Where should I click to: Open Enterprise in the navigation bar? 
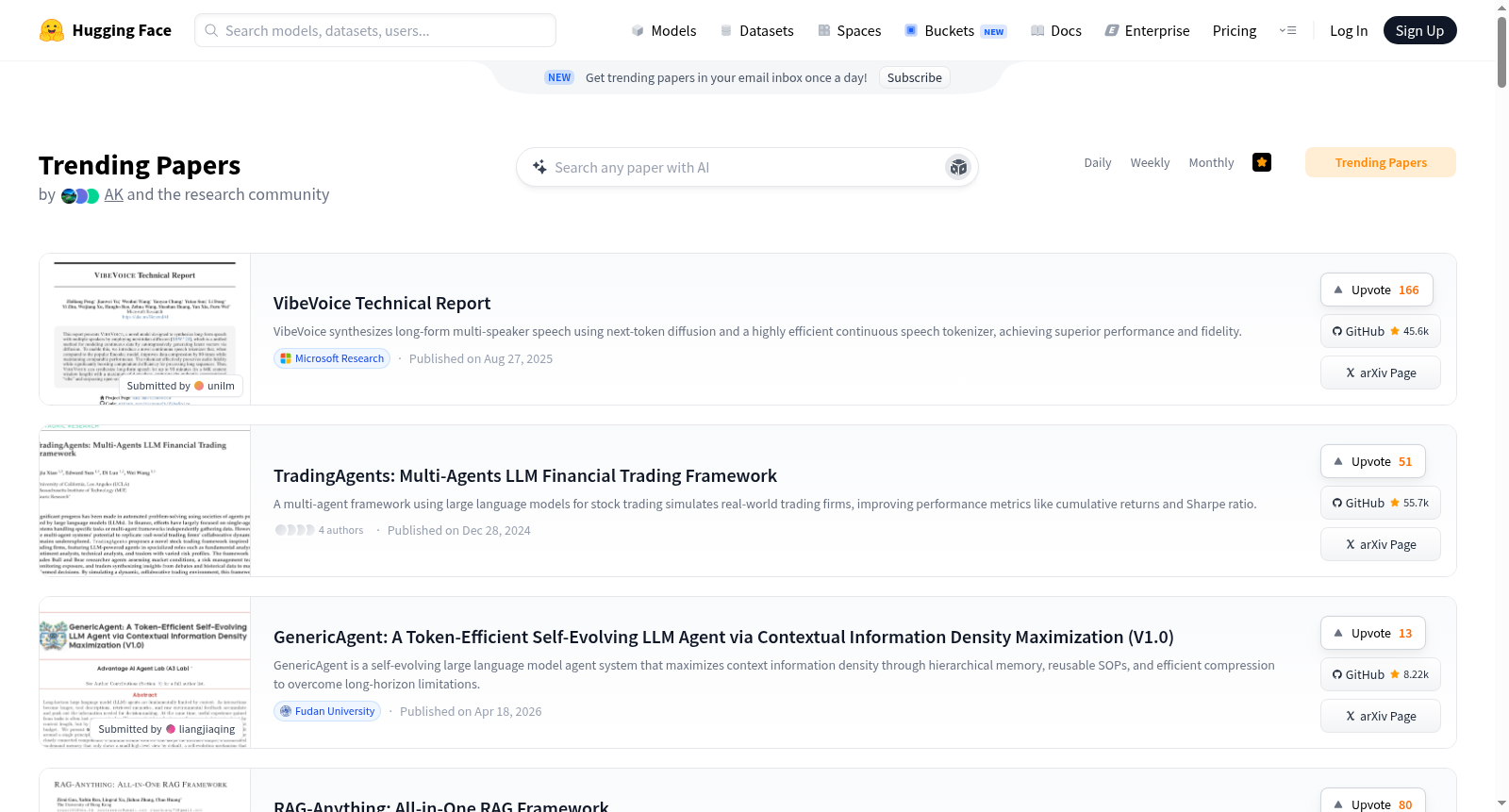(1148, 30)
